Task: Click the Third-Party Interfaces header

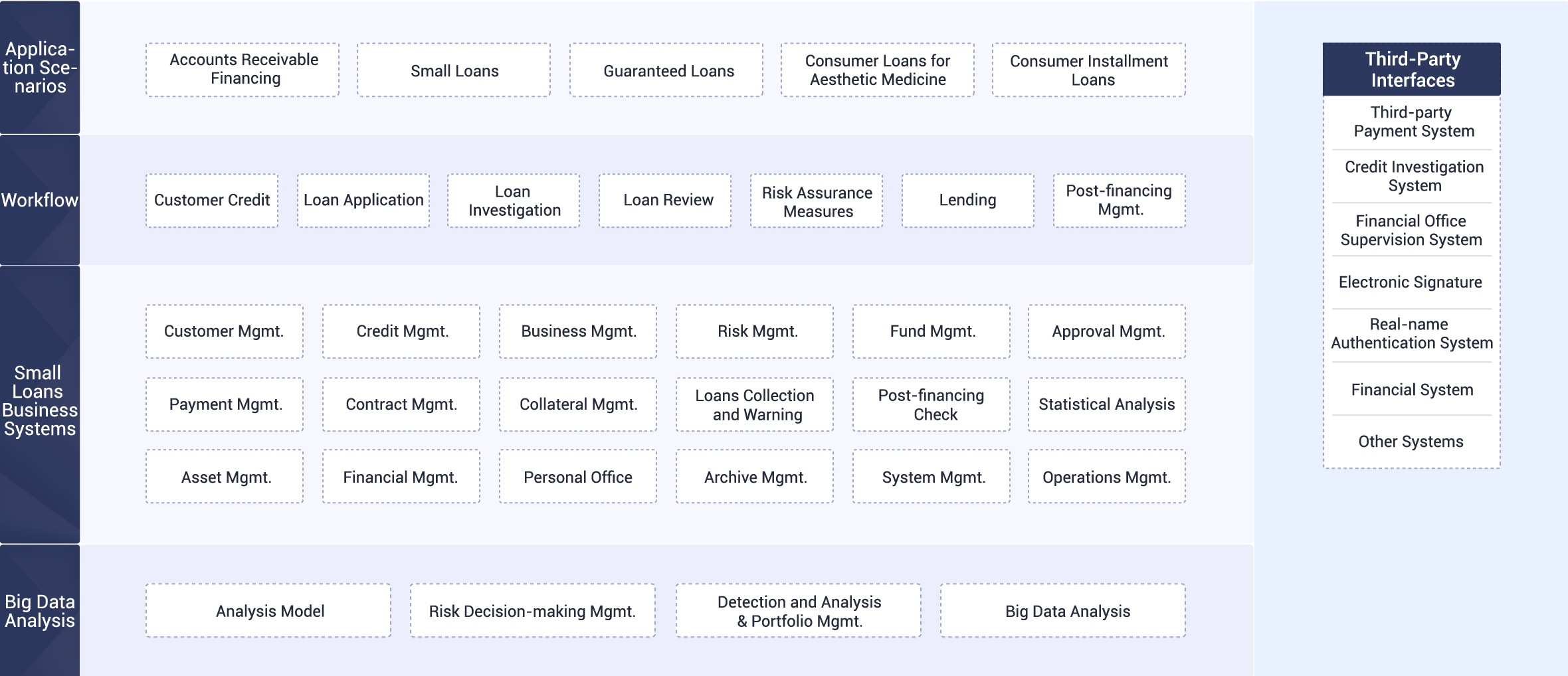Action: tap(1412, 69)
